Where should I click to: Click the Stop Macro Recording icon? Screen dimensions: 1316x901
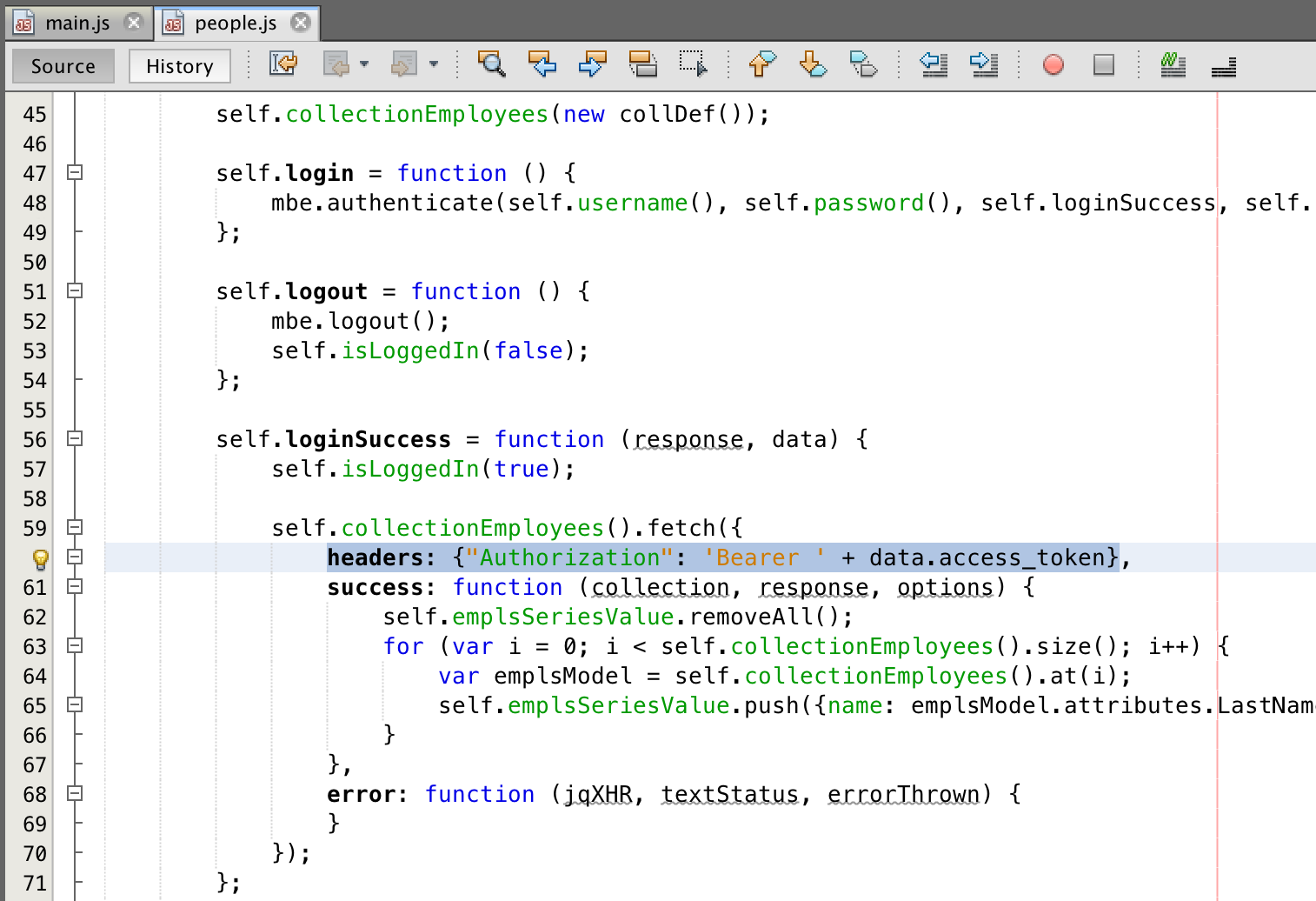1102,63
